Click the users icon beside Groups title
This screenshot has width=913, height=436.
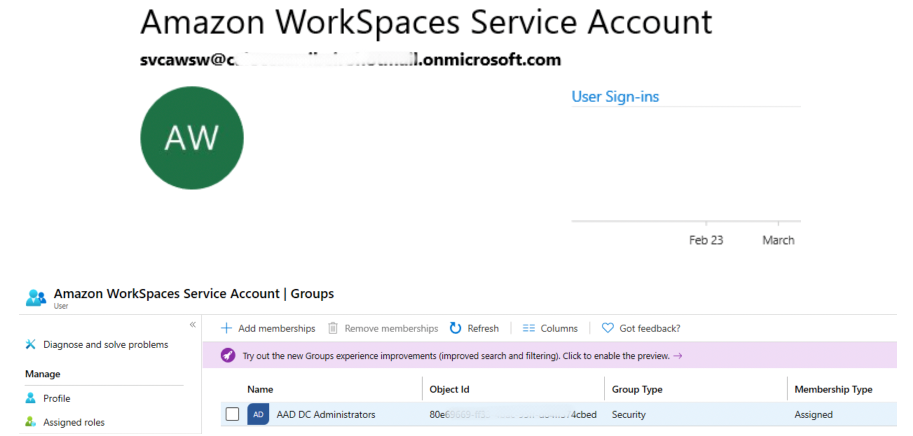point(36,297)
